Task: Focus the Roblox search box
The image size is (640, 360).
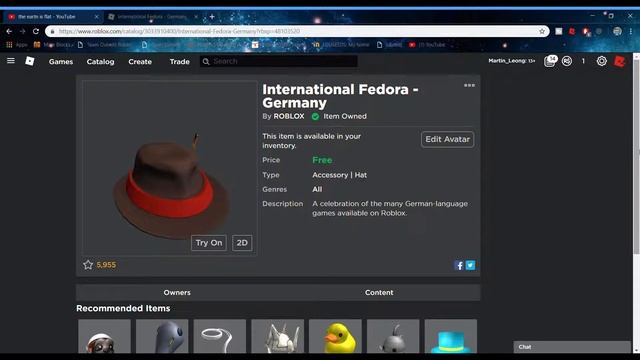Action: point(279,61)
